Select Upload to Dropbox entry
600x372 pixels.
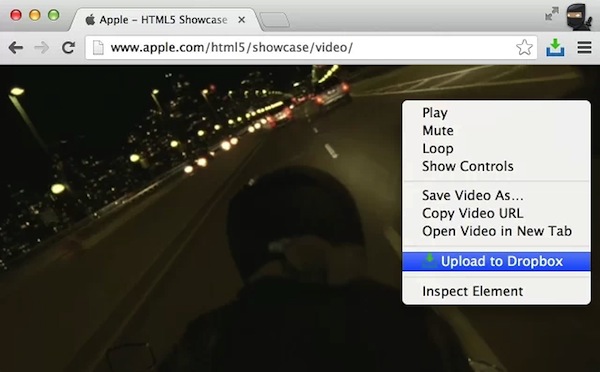[496, 261]
